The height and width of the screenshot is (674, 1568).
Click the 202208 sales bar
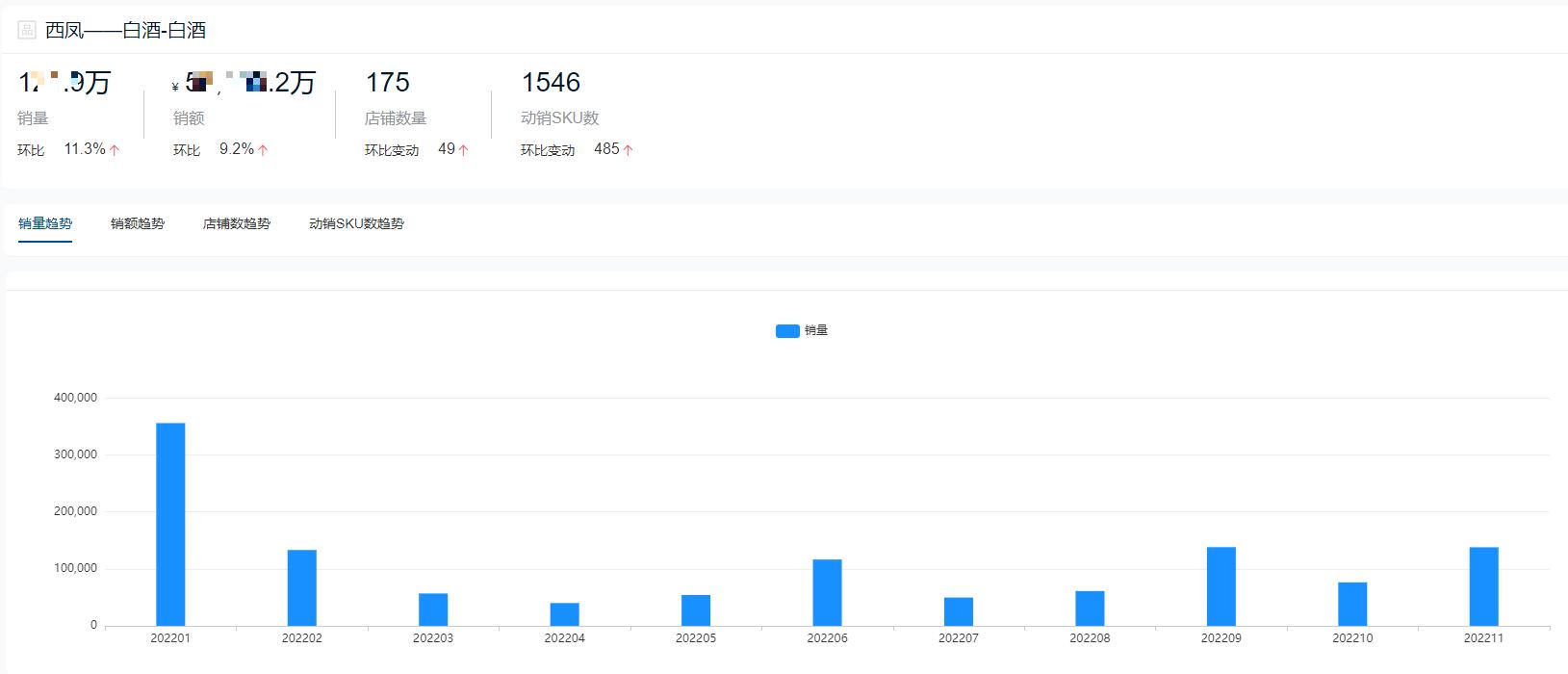coord(1090,609)
